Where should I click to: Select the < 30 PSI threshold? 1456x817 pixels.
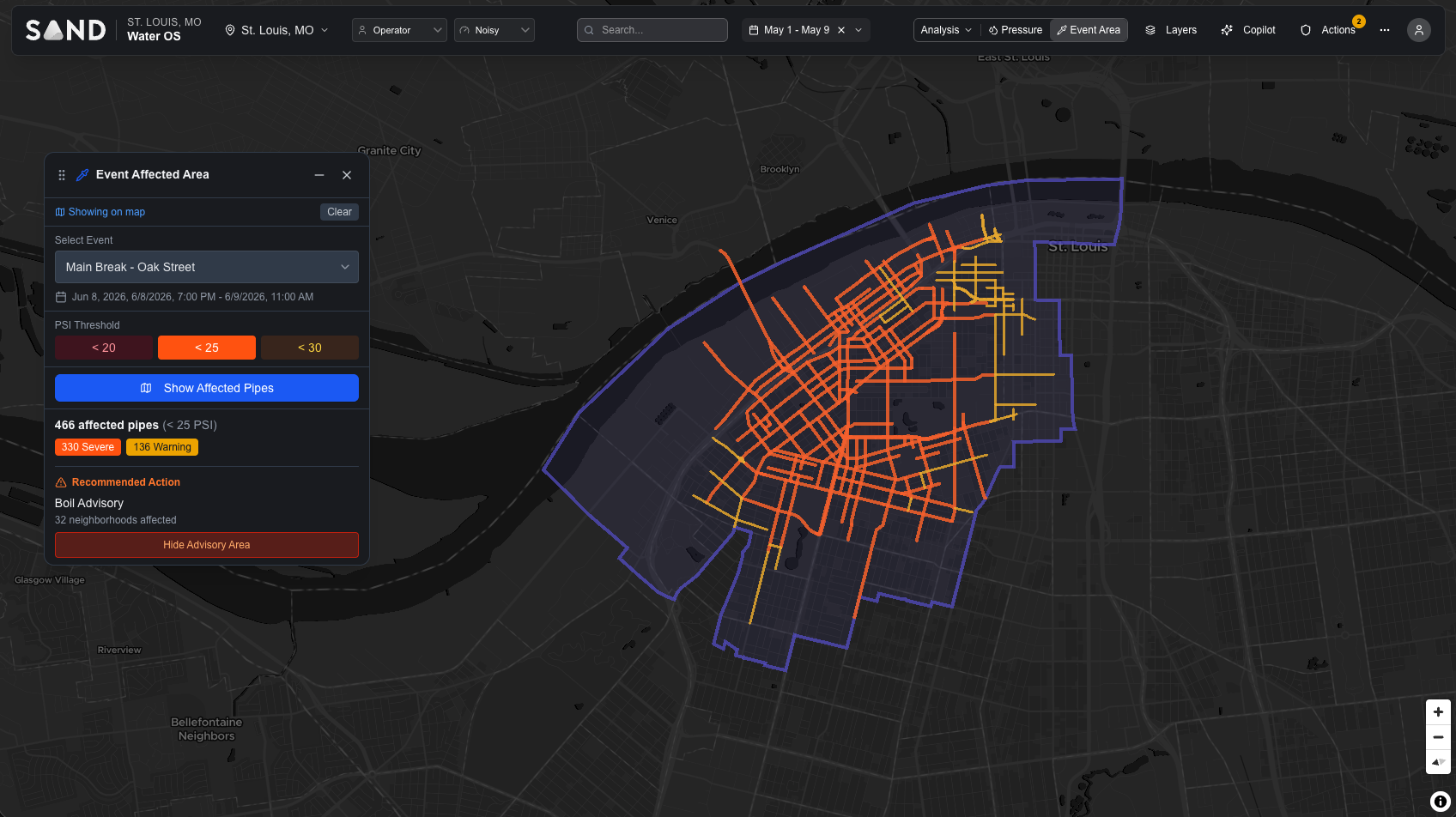tap(310, 348)
